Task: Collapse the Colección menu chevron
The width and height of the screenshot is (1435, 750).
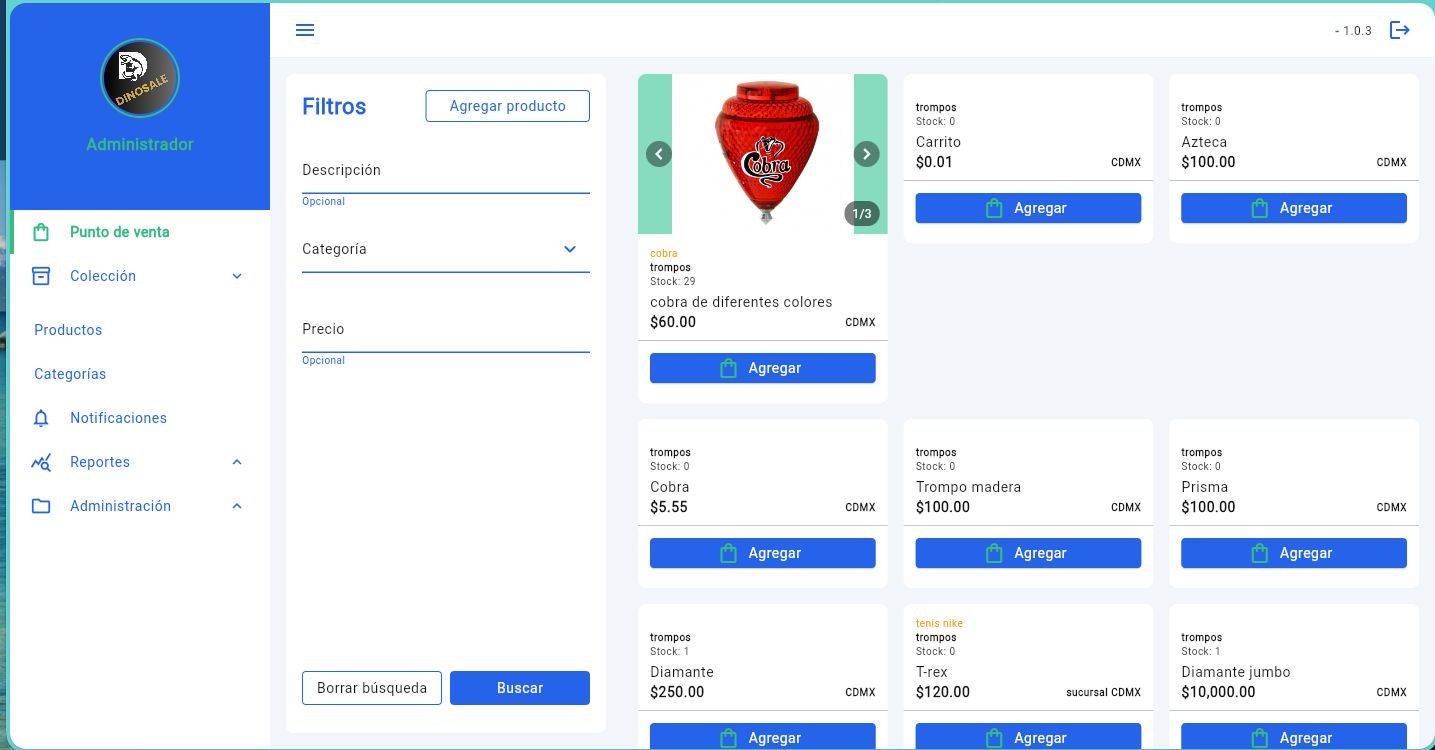Action: (237, 276)
